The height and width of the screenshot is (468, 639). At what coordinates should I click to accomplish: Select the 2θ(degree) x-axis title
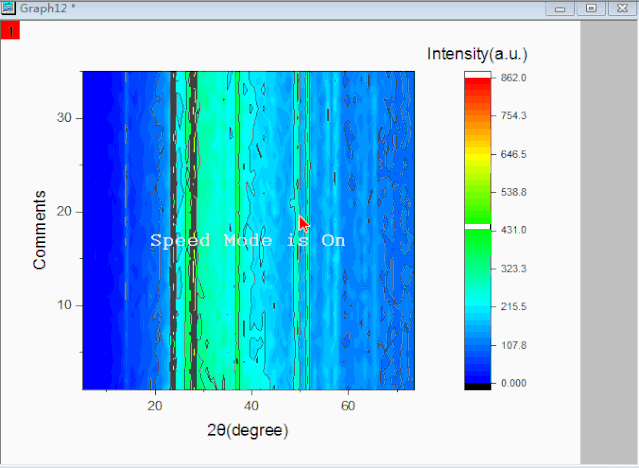[x=248, y=430]
